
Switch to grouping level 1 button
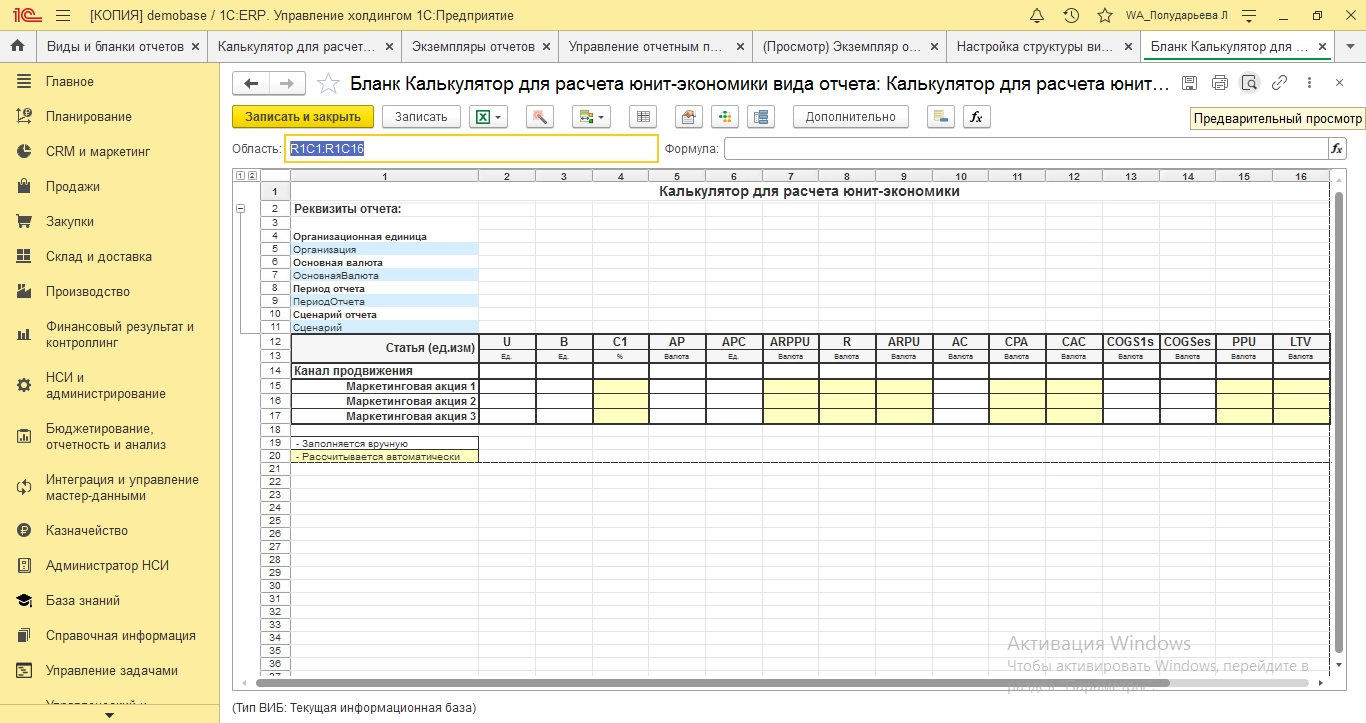click(239, 176)
